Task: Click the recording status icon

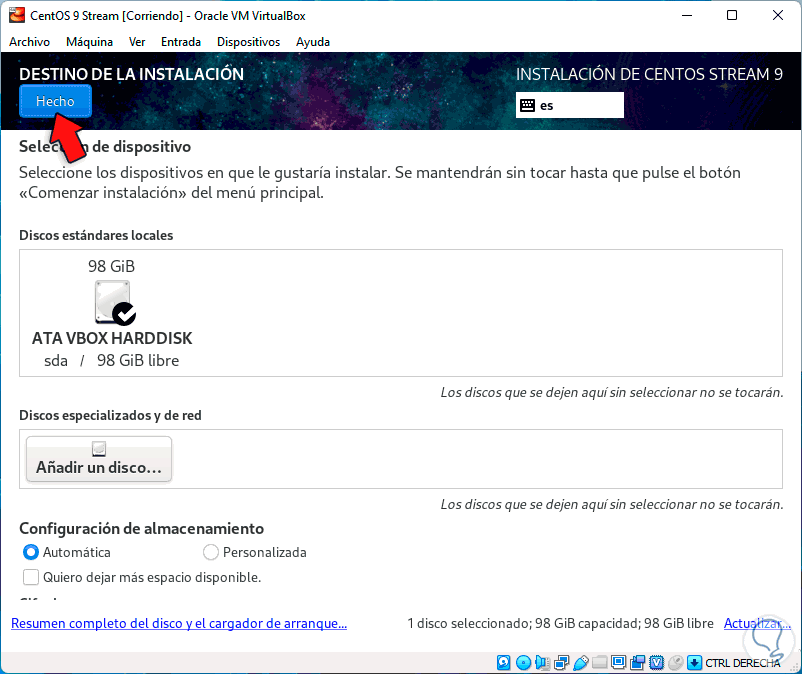Action: [638, 663]
